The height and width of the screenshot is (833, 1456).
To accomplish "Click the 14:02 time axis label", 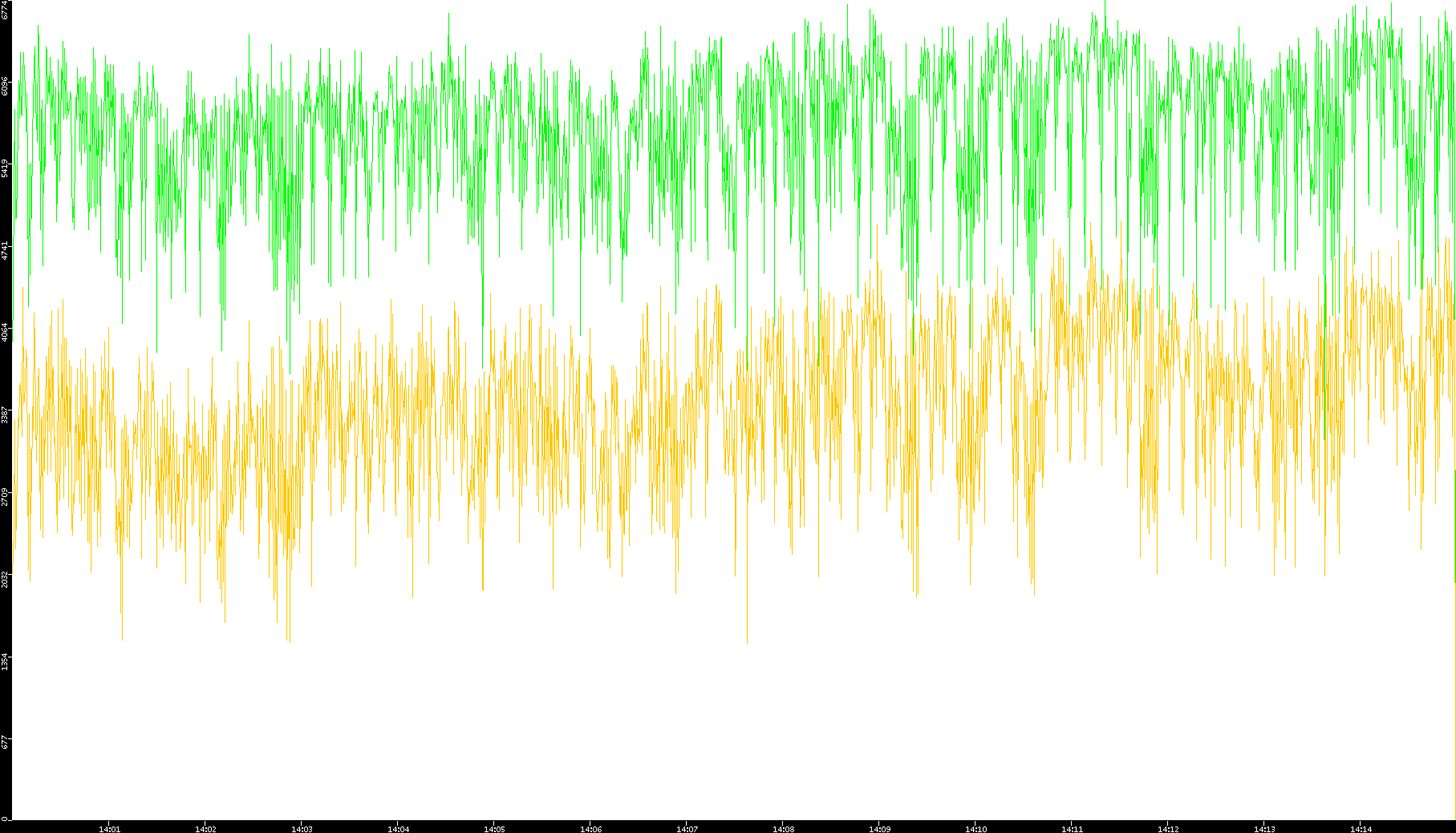I will pos(205,829).
